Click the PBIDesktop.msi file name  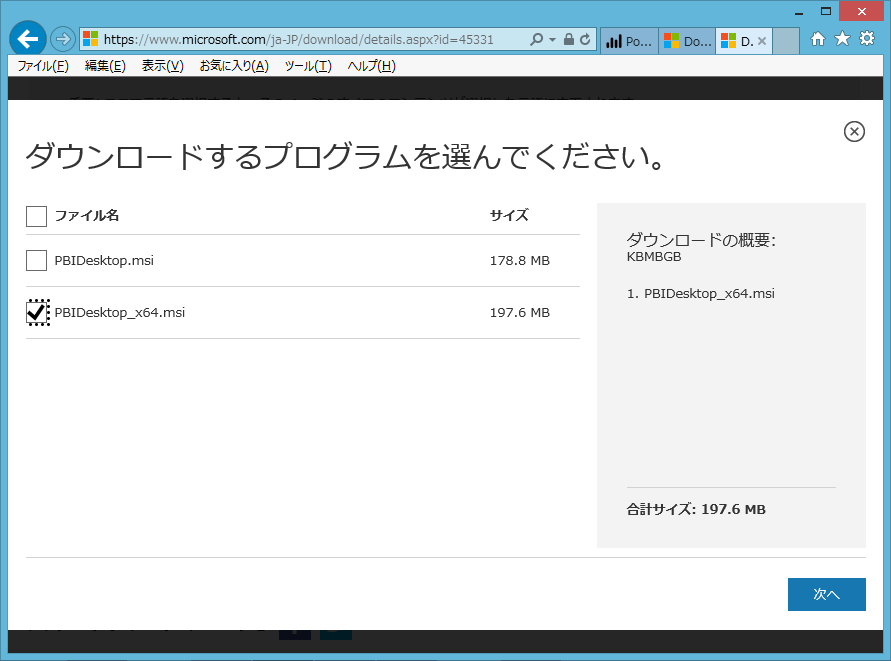click(104, 260)
